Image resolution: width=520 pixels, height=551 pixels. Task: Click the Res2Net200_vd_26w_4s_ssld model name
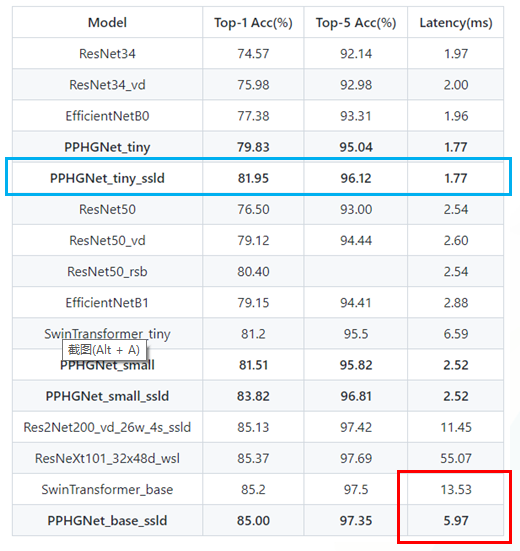point(107,427)
